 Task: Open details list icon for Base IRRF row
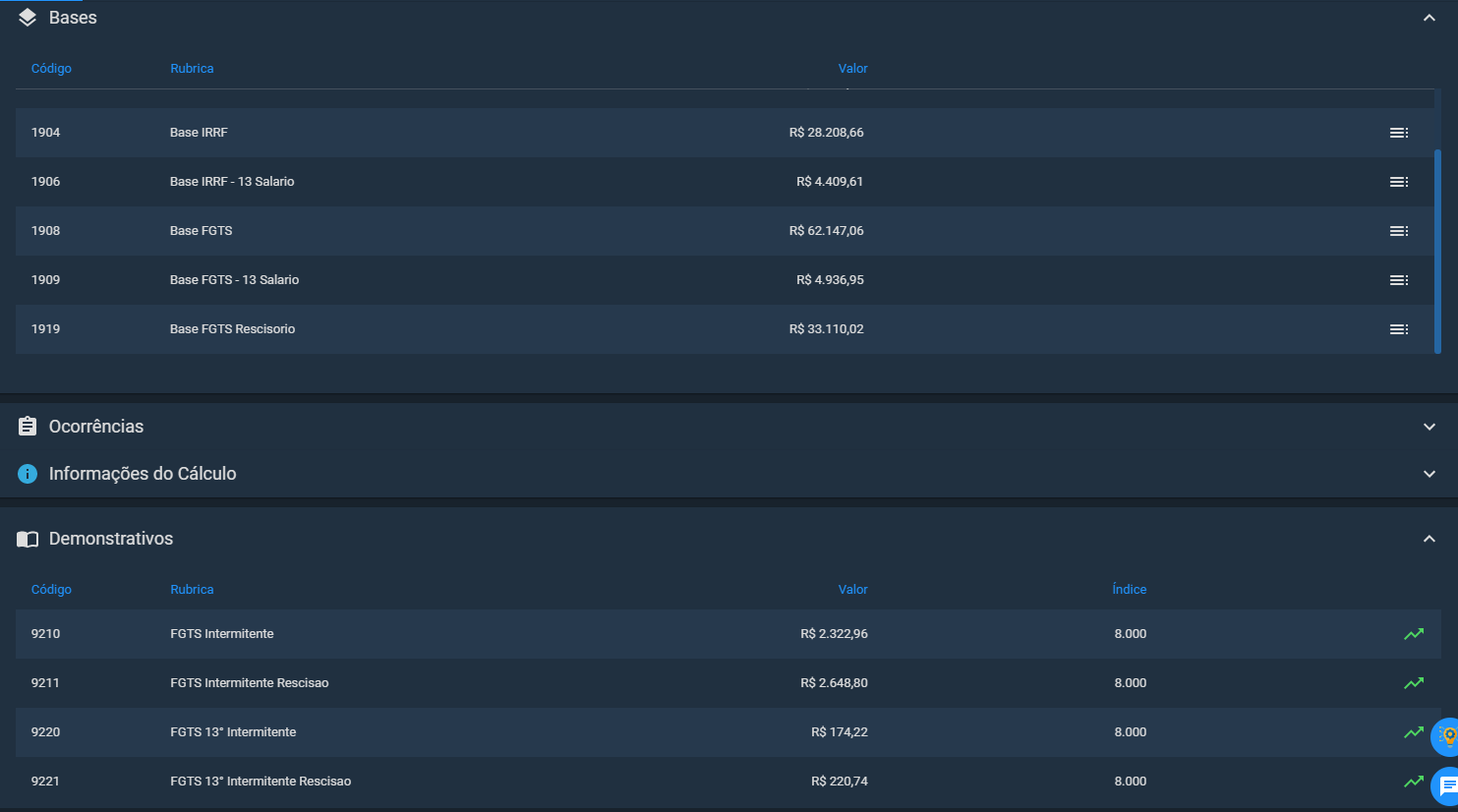click(x=1399, y=133)
